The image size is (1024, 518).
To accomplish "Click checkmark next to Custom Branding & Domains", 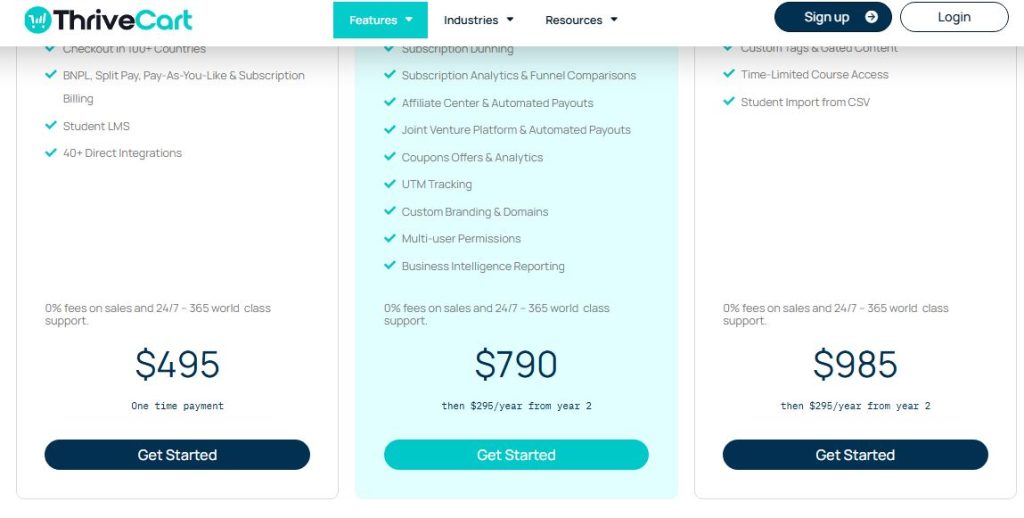I will click(x=390, y=211).
